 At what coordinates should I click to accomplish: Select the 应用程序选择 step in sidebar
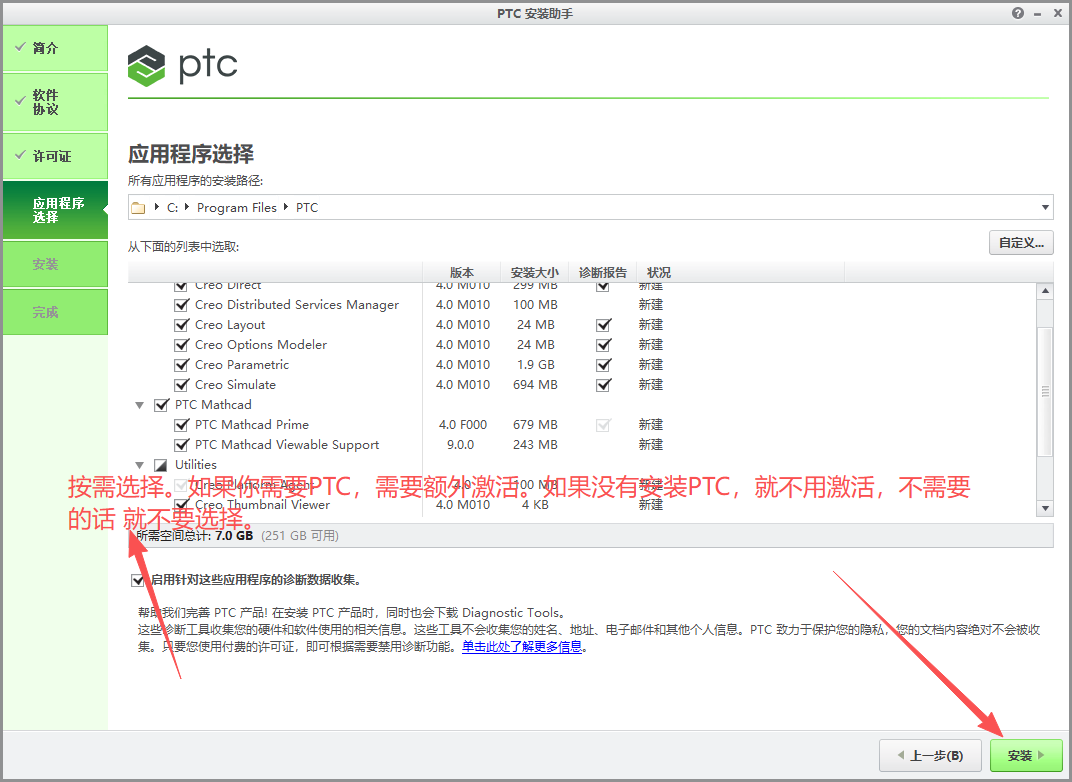pyautogui.click(x=55, y=210)
